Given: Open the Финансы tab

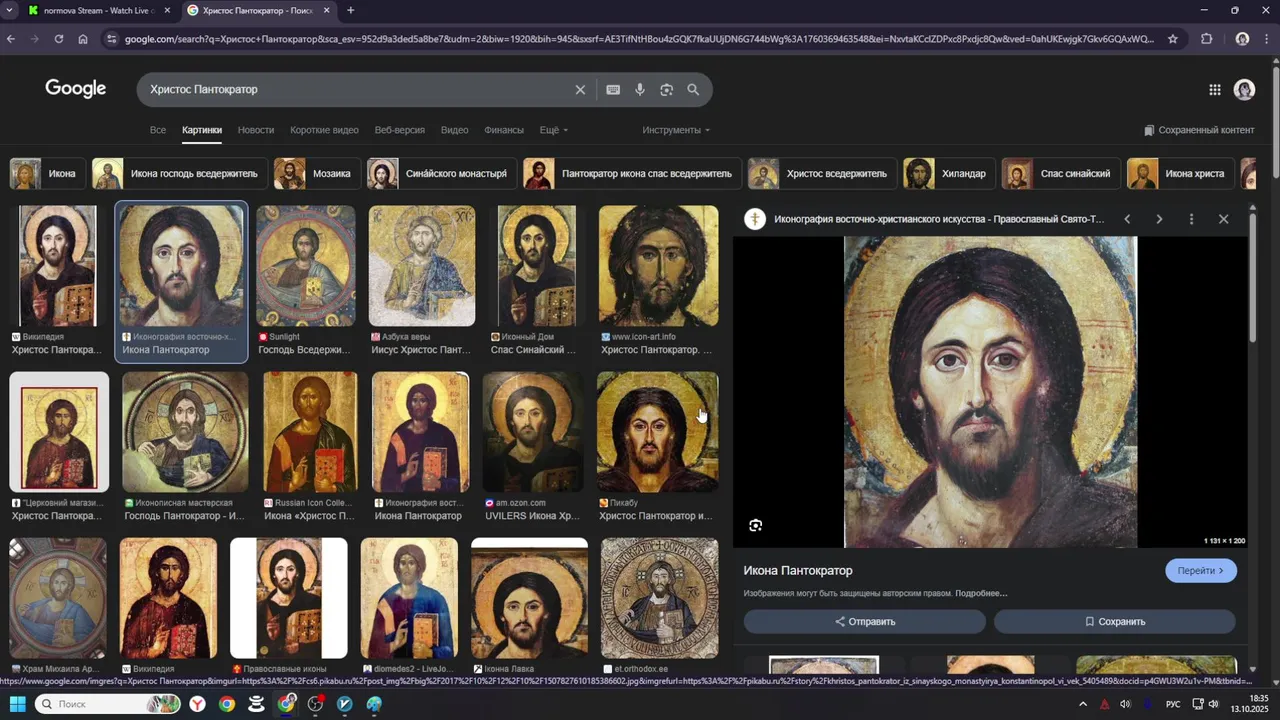Looking at the screenshot, I should point(504,130).
